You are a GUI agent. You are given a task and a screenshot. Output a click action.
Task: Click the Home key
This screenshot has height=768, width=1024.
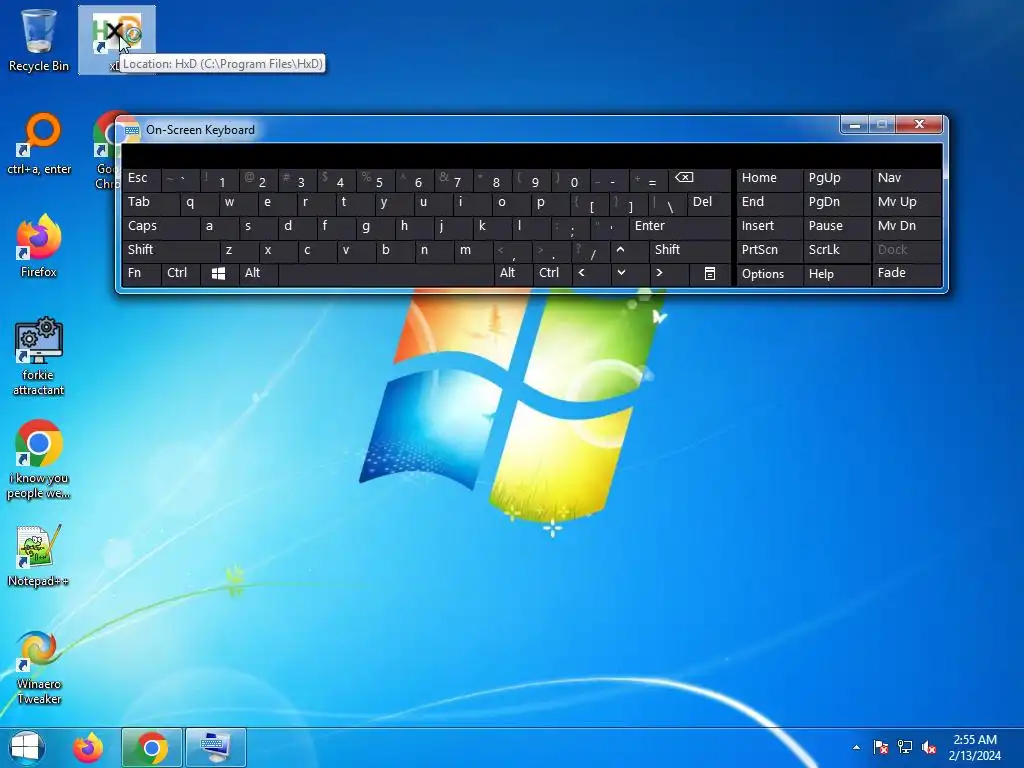point(769,179)
